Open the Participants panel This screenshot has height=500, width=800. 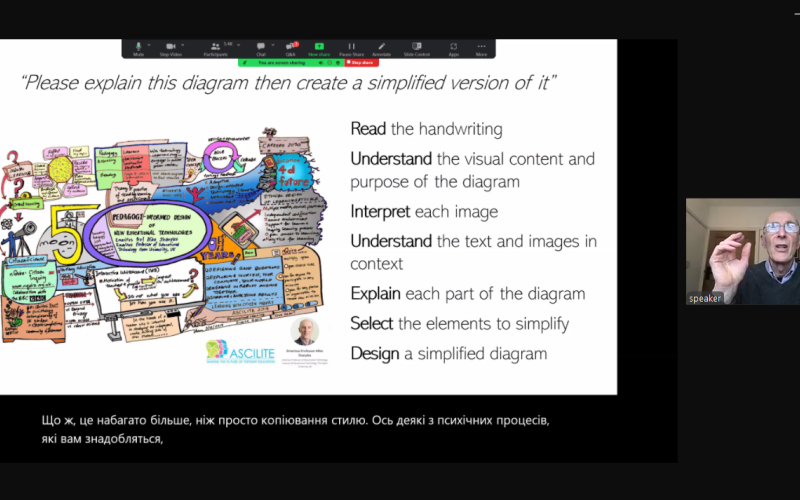click(215, 48)
